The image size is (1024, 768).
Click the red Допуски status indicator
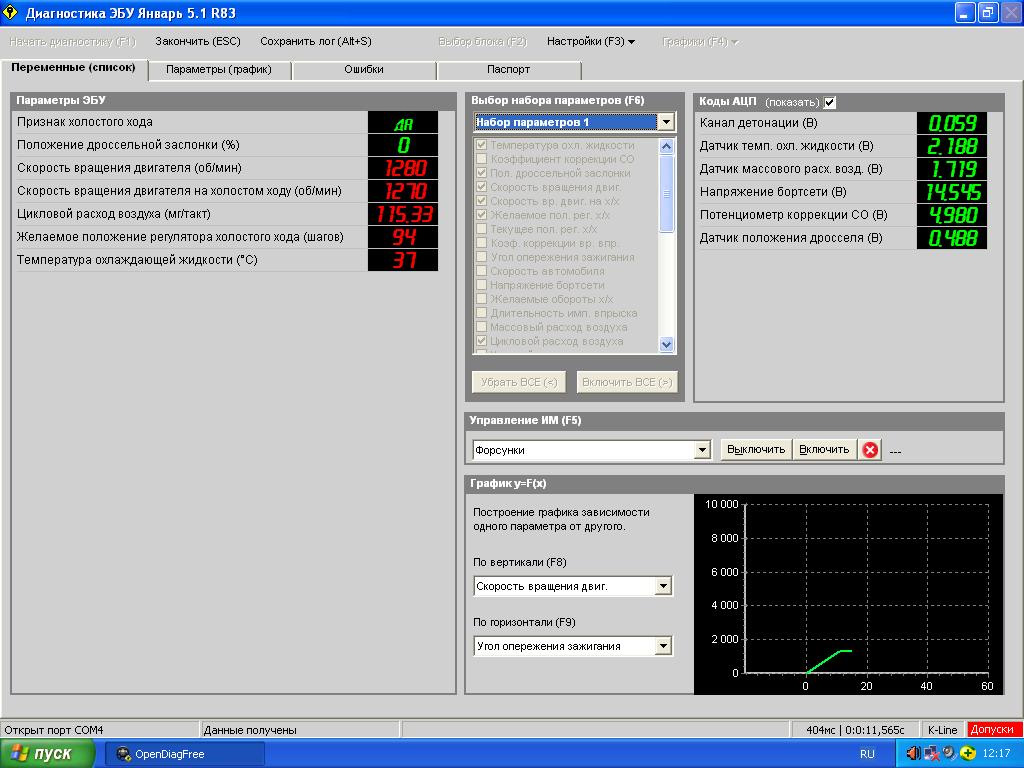tap(994, 730)
